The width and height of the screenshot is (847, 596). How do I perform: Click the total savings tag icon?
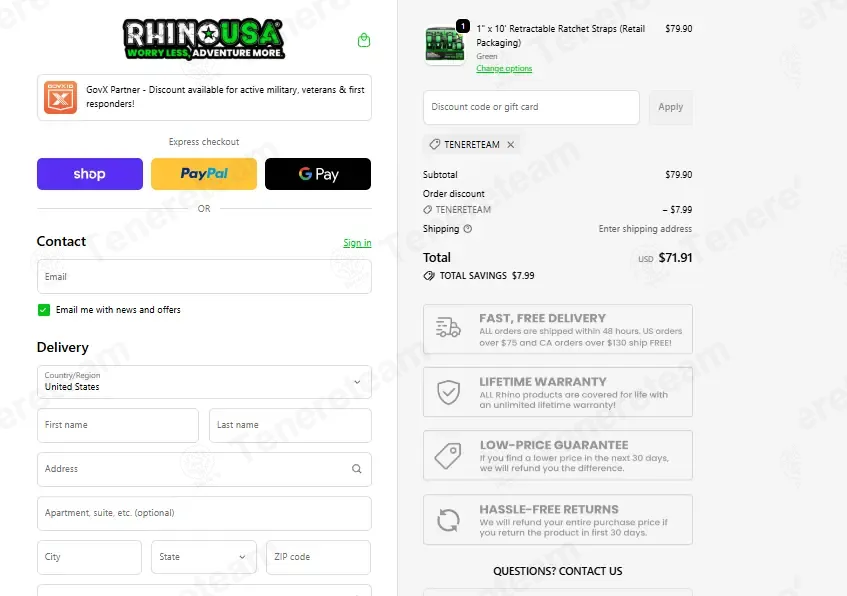click(429, 276)
